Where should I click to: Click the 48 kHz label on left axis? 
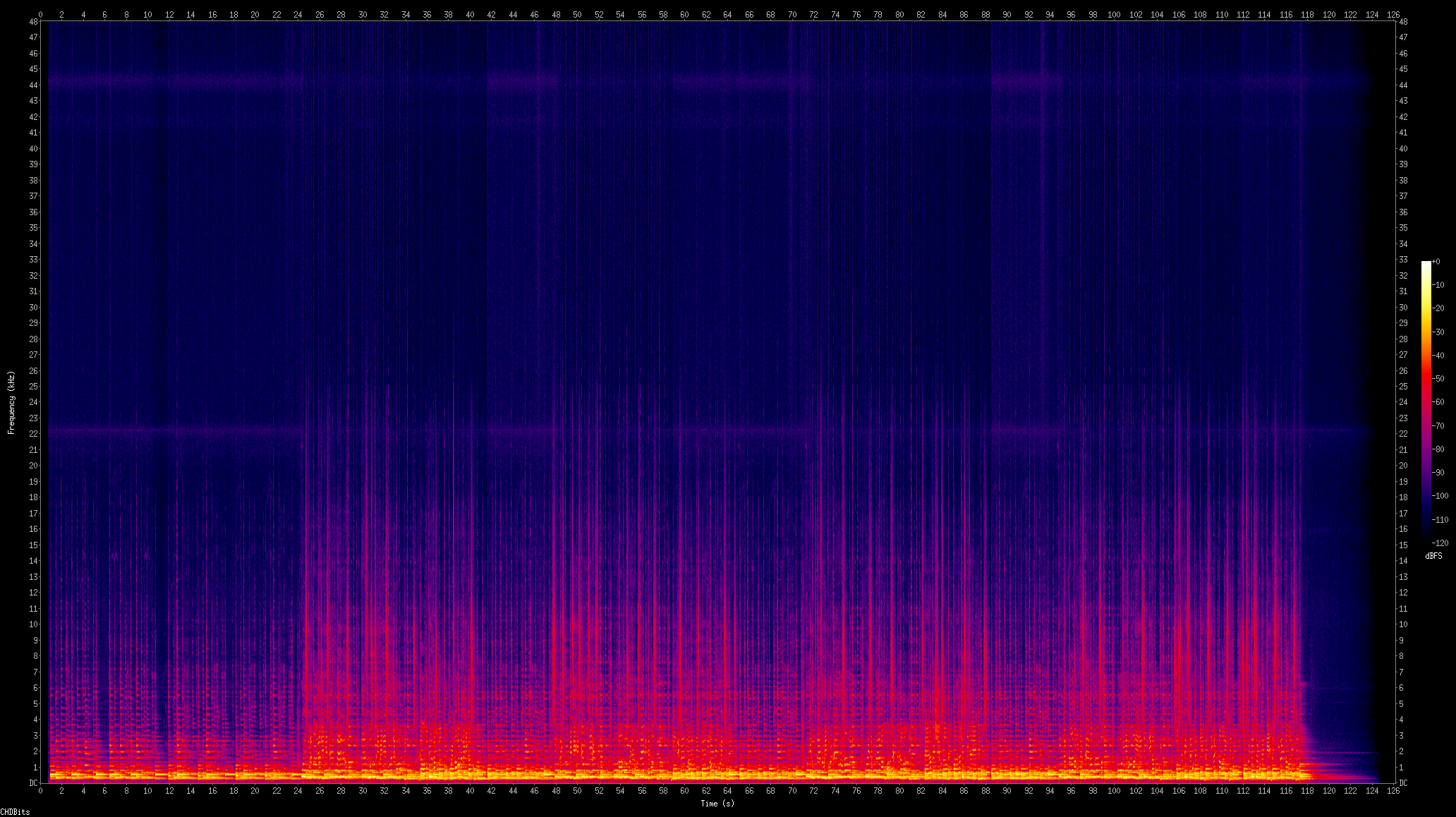33,22
